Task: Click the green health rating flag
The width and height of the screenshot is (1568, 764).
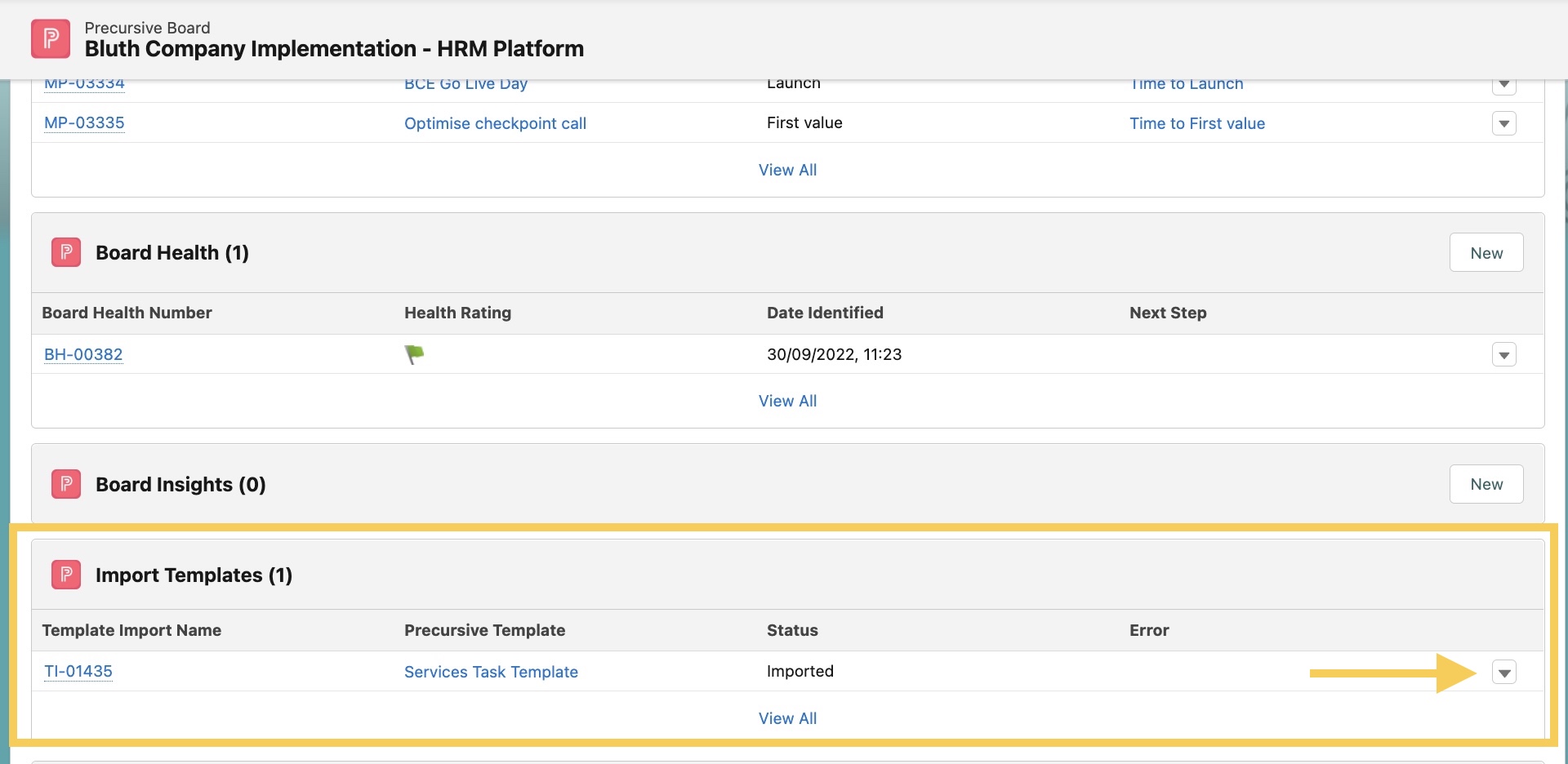Action: pos(414,354)
